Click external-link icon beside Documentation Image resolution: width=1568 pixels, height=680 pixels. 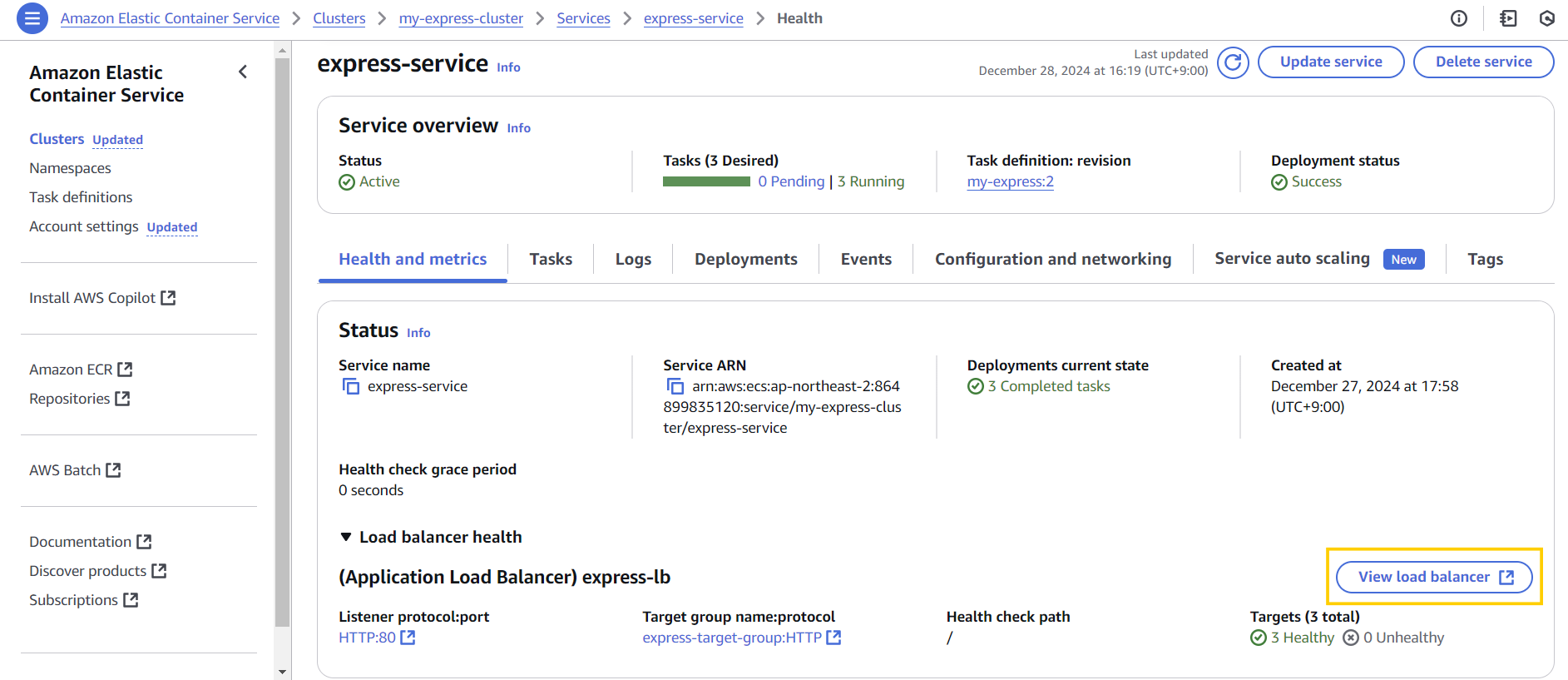click(144, 542)
